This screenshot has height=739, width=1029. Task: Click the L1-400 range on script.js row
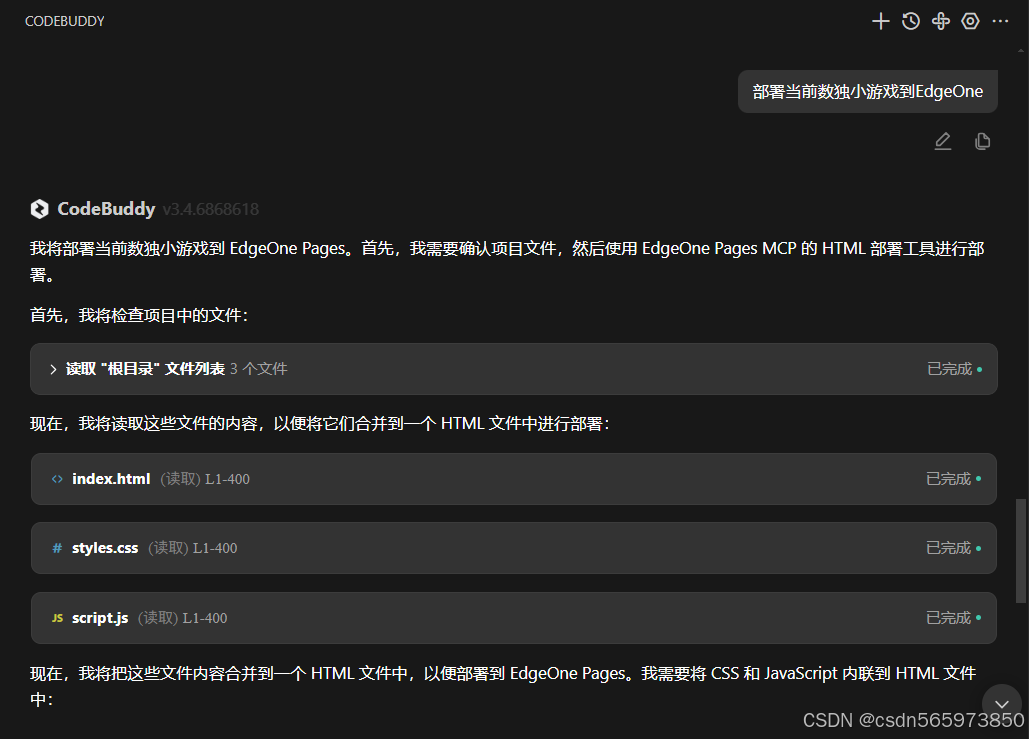click(205, 618)
